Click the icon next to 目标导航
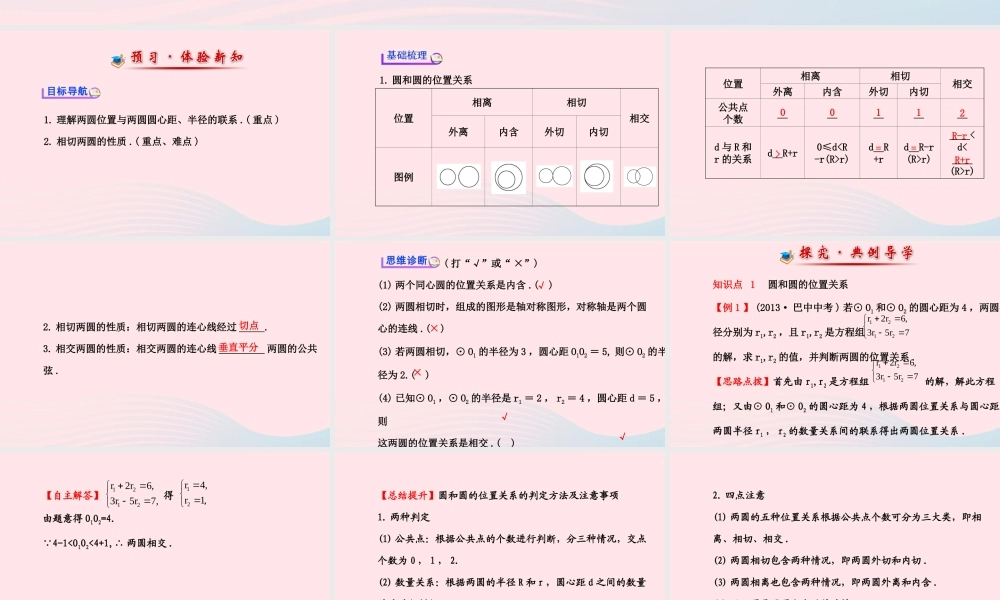Viewport: 1000px width, 600px height. coord(95,92)
